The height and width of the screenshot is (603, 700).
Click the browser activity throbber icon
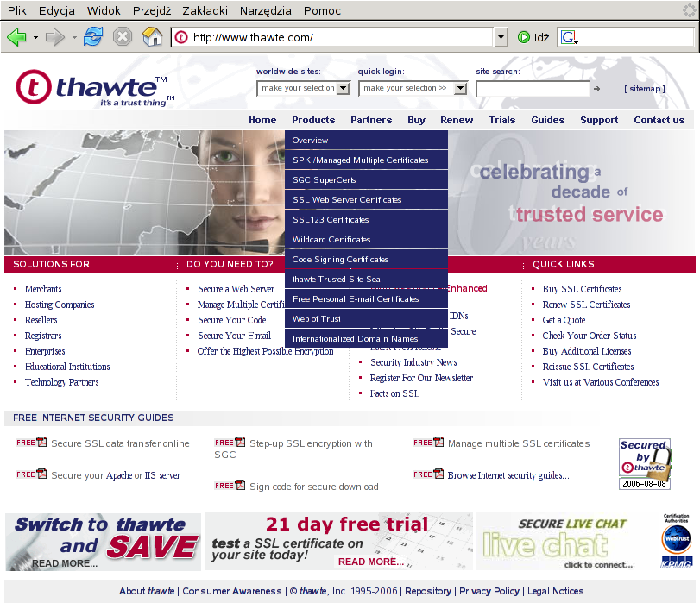click(690, 10)
